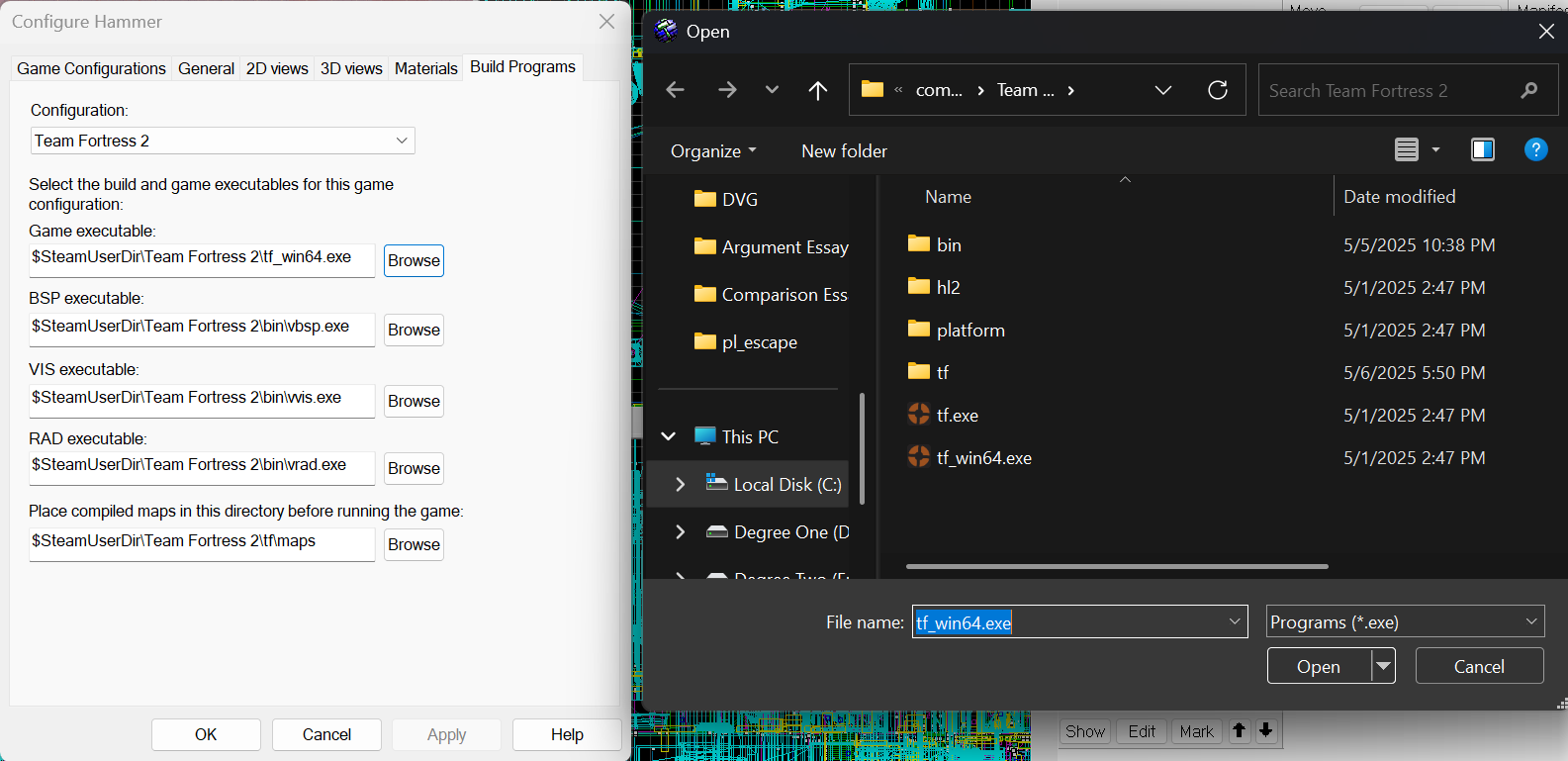1568x761 pixels.
Task: Select the Comparison Ess folder
Action: (772, 294)
